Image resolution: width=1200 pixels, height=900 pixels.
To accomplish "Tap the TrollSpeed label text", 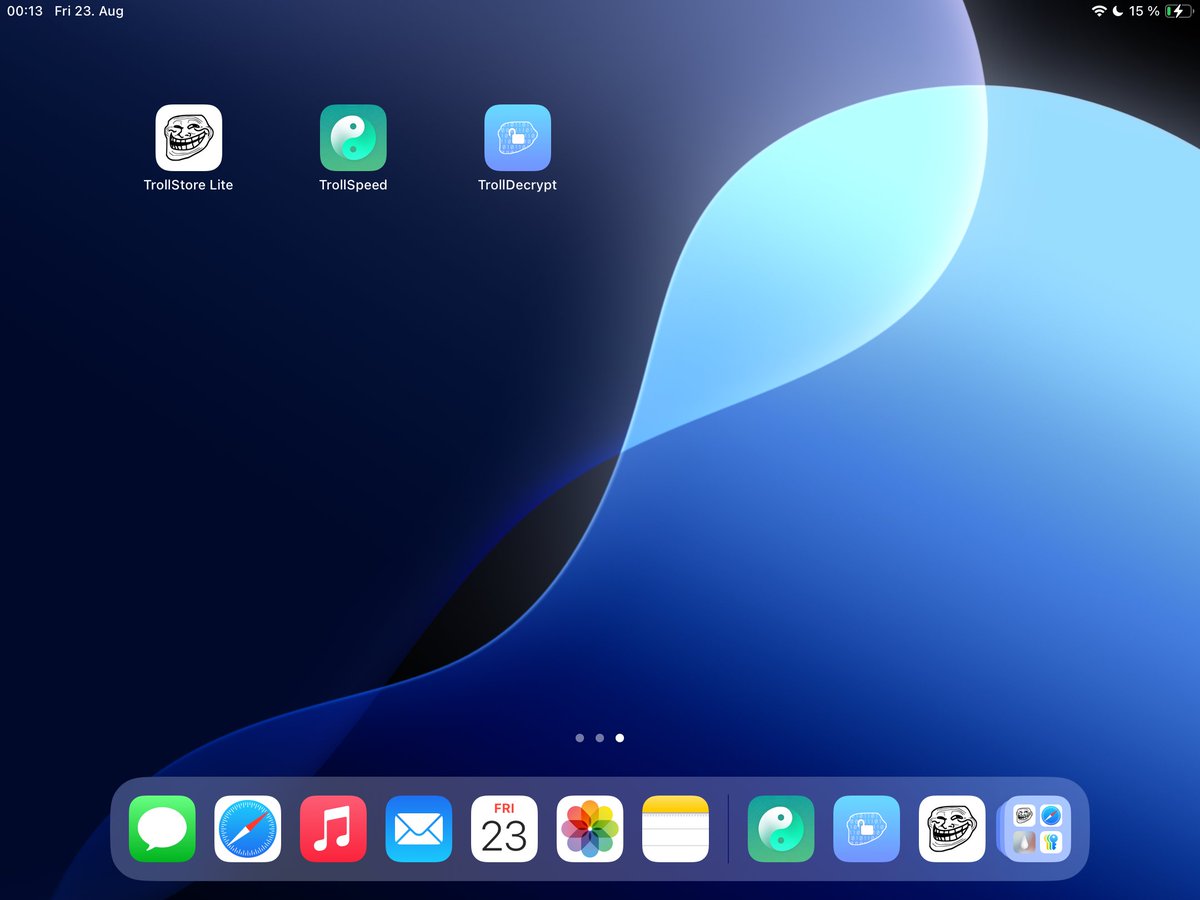I will tap(353, 185).
